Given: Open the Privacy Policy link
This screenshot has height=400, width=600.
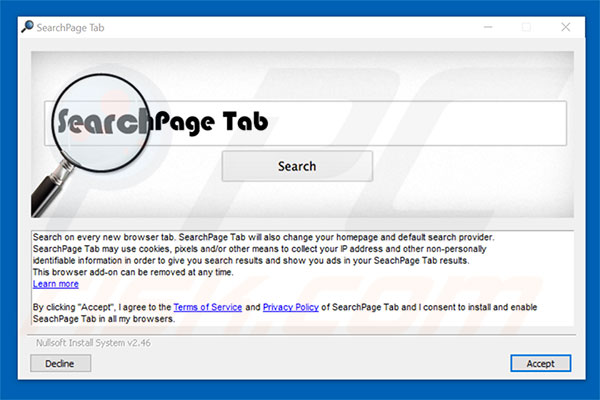Looking at the screenshot, I should pos(291,307).
